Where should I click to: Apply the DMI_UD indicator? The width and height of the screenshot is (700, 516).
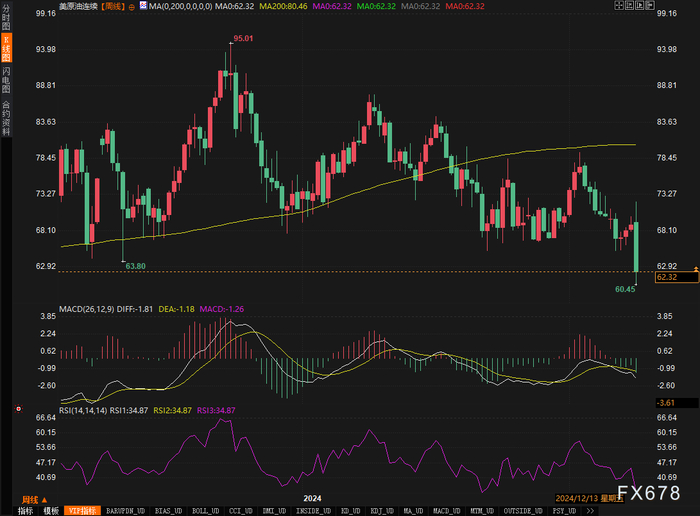[x=274, y=511]
